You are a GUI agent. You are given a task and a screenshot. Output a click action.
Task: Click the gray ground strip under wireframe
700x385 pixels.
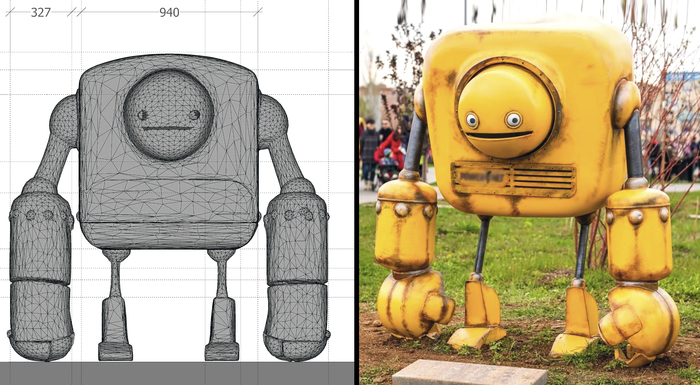177,373
